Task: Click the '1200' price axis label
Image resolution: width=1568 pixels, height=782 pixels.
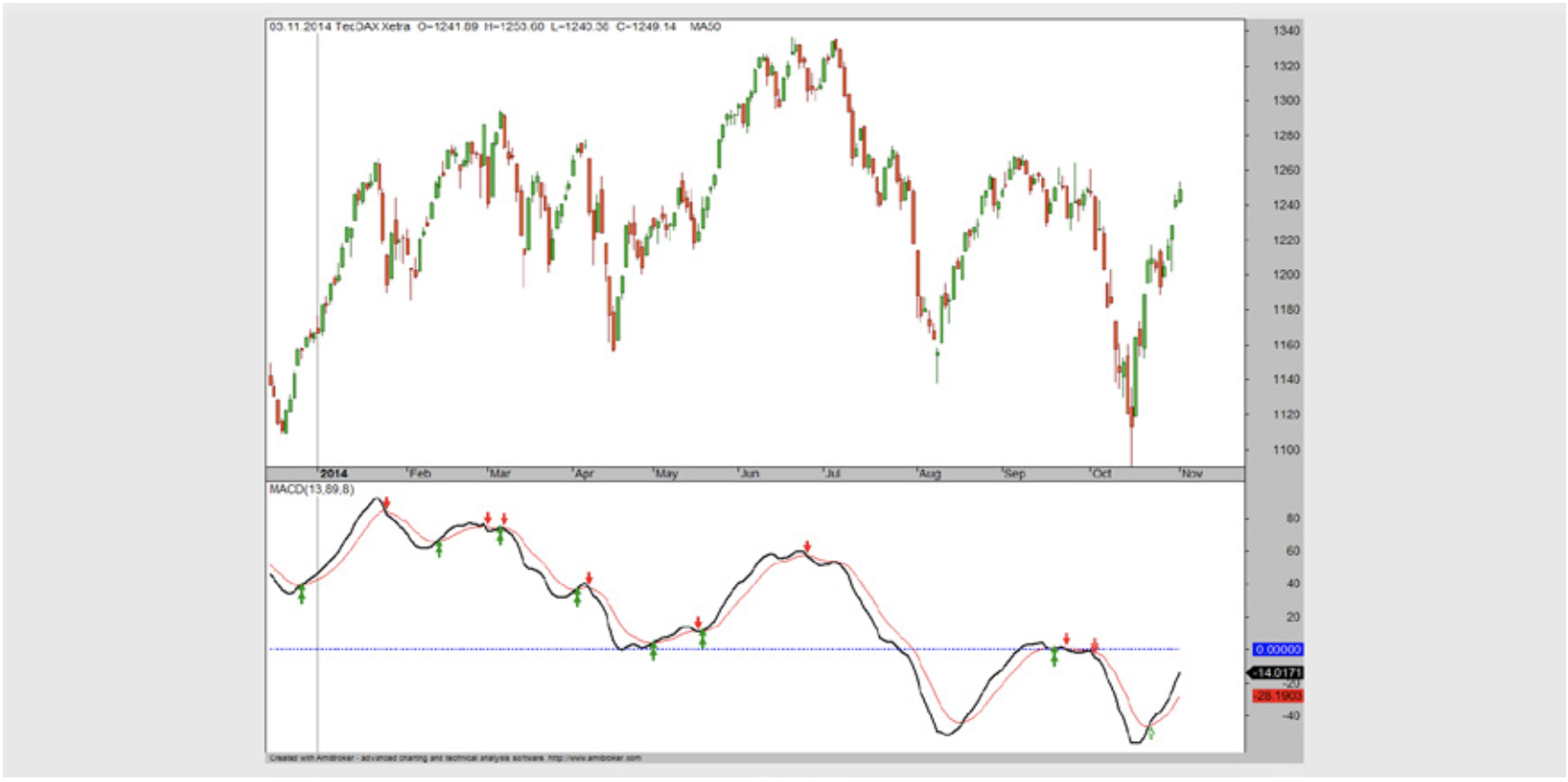Action: 1286,275
